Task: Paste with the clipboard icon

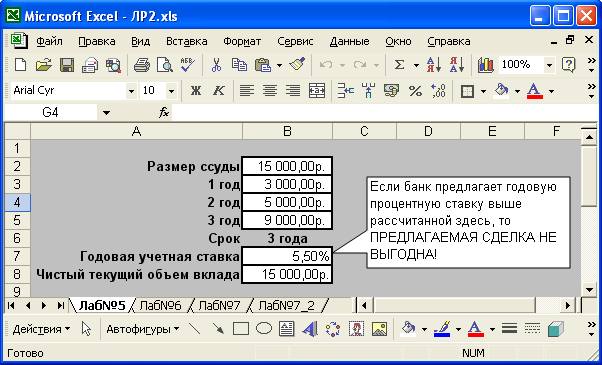Action: click(x=263, y=65)
